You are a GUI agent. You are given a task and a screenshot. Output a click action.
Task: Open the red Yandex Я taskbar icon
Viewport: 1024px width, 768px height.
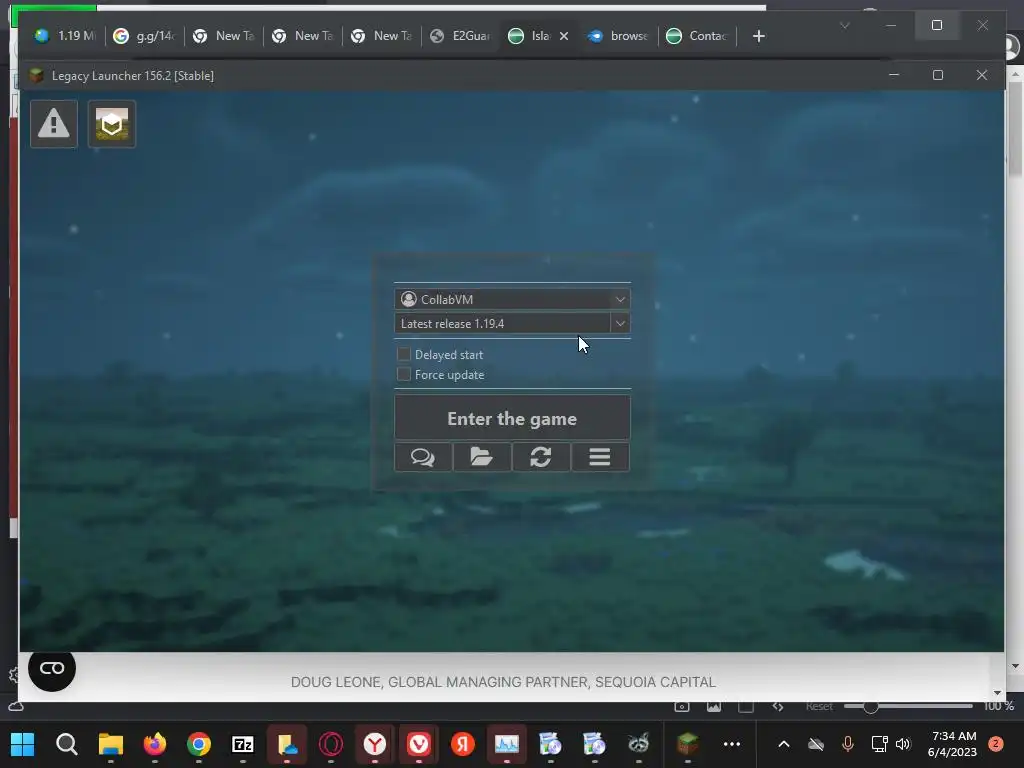pos(462,744)
